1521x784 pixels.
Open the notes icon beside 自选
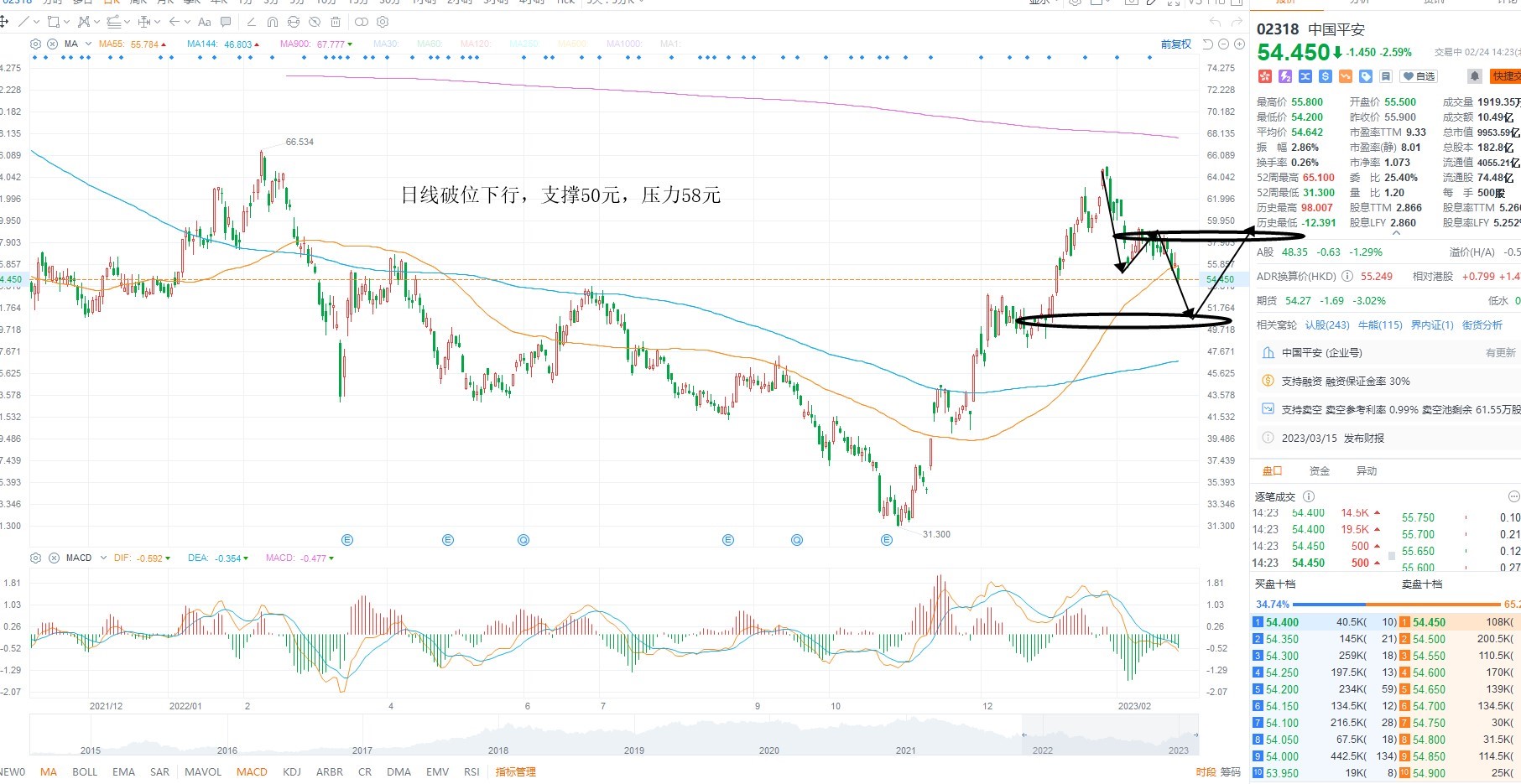pyautogui.click(x=1386, y=76)
